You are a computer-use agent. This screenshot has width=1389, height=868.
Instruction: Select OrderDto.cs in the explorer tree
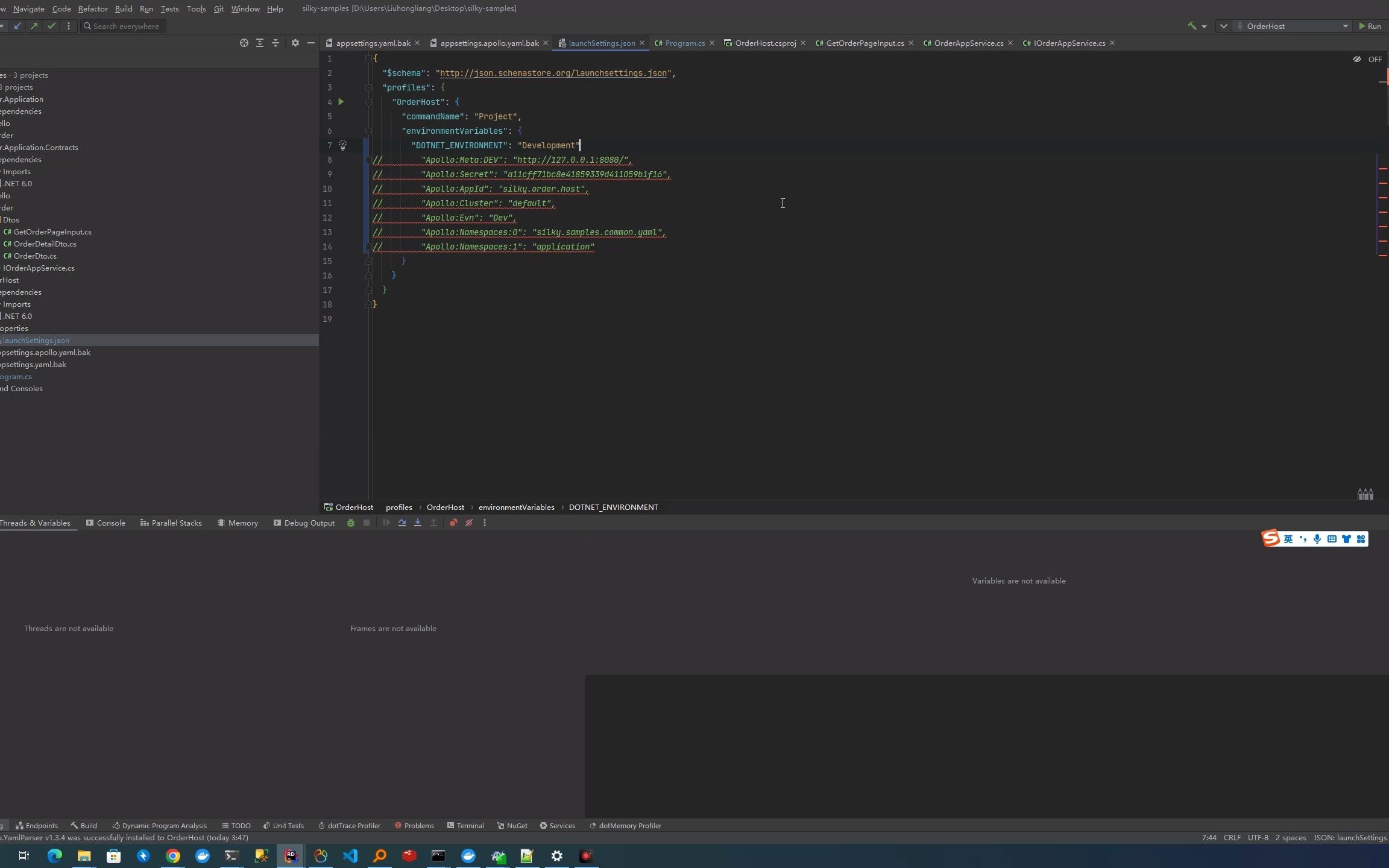coord(35,256)
